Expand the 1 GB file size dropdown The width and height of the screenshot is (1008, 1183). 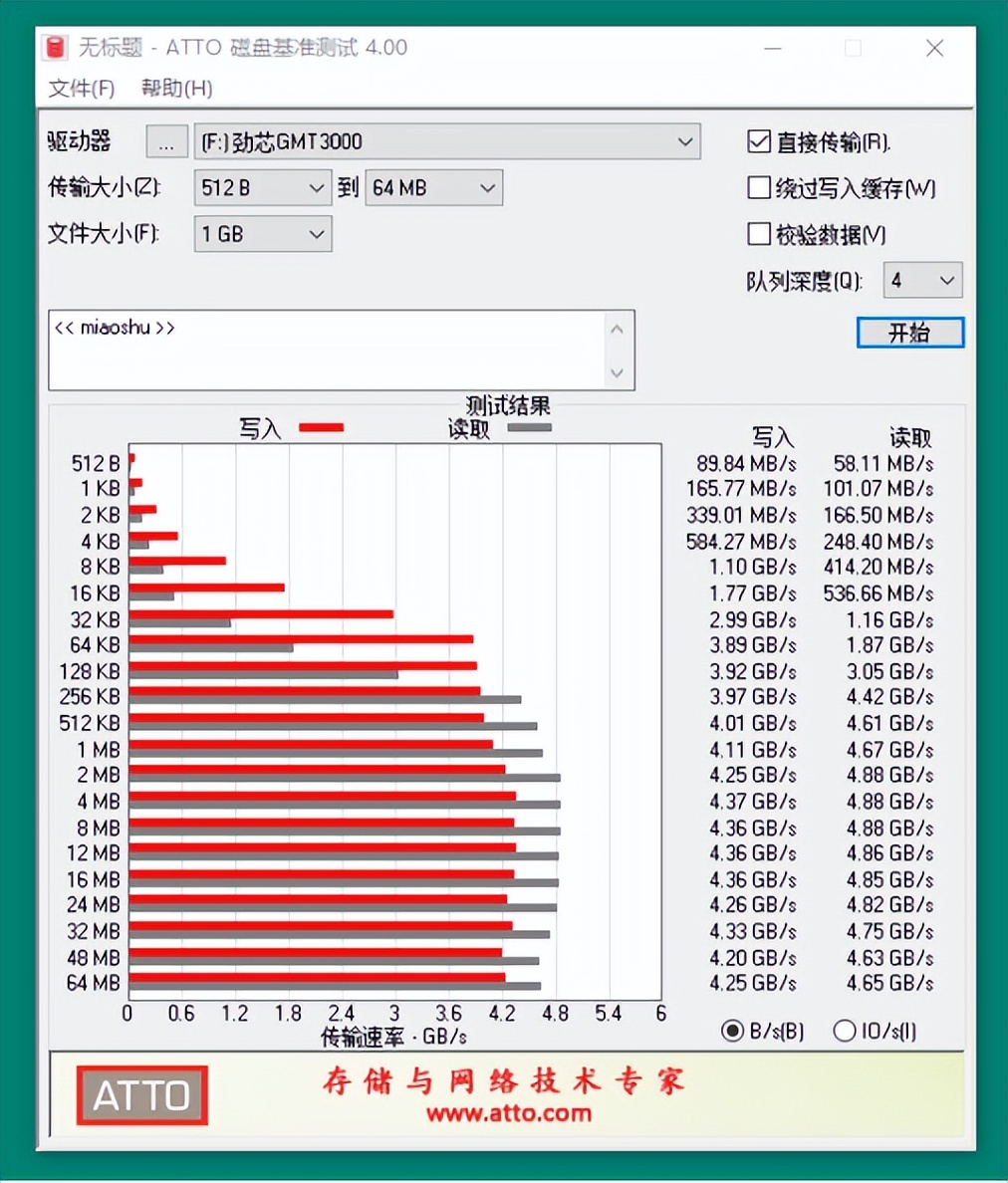tap(316, 234)
